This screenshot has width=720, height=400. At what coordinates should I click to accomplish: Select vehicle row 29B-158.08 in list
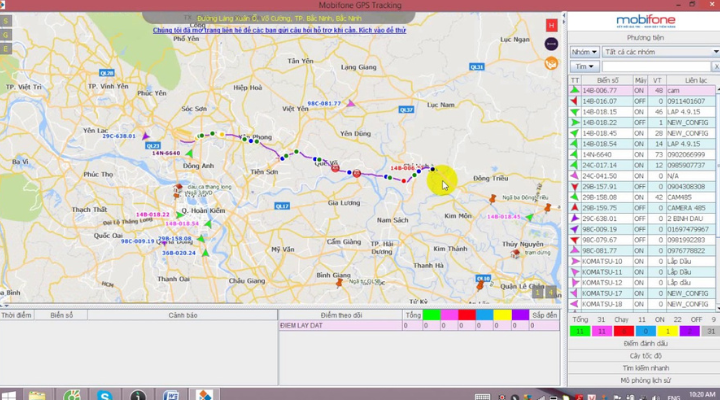click(x=642, y=197)
